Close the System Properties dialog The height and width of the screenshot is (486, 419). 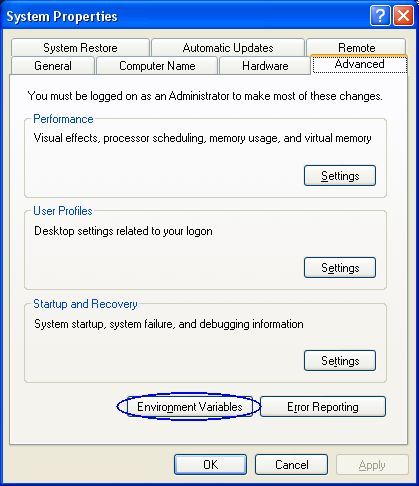(403, 16)
